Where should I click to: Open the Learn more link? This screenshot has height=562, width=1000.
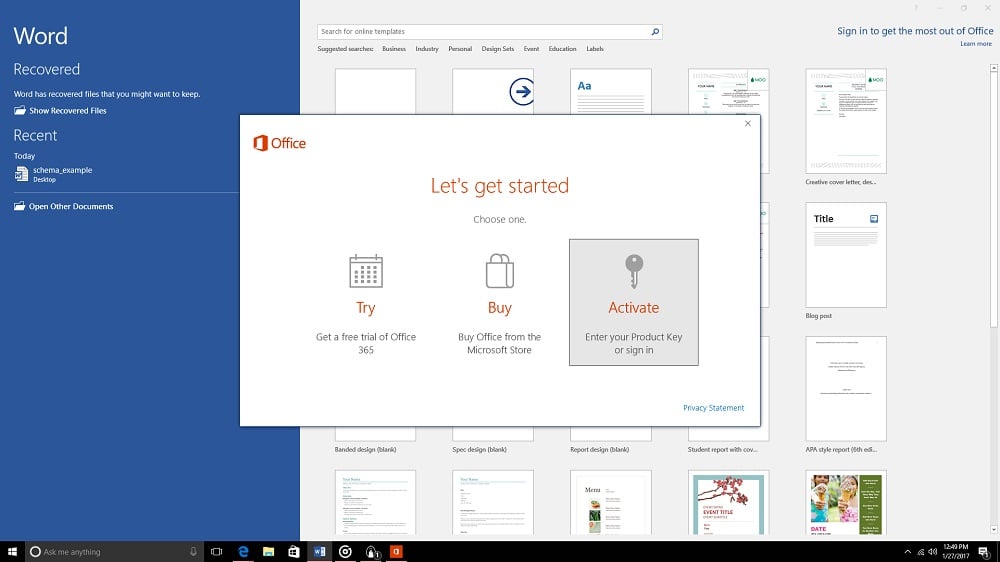(976, 43)
